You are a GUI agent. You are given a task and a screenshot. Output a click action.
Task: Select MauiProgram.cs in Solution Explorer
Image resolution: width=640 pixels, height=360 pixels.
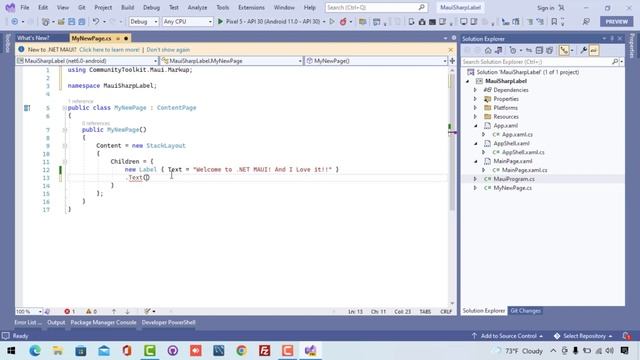point(514,179)
